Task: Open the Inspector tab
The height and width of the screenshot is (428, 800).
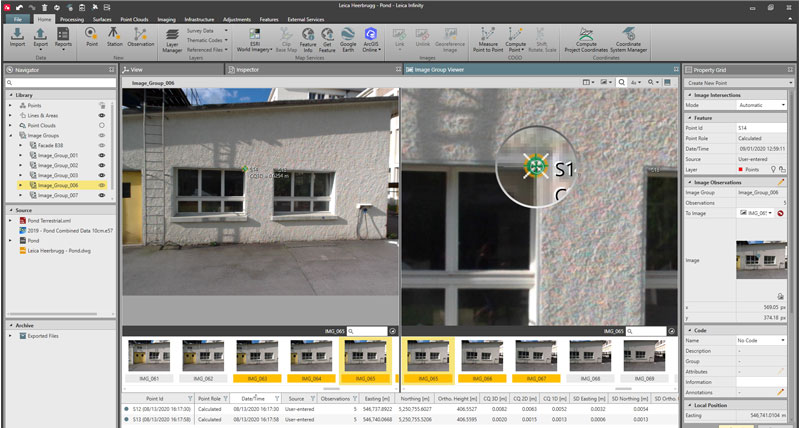Action: point(249,70)
